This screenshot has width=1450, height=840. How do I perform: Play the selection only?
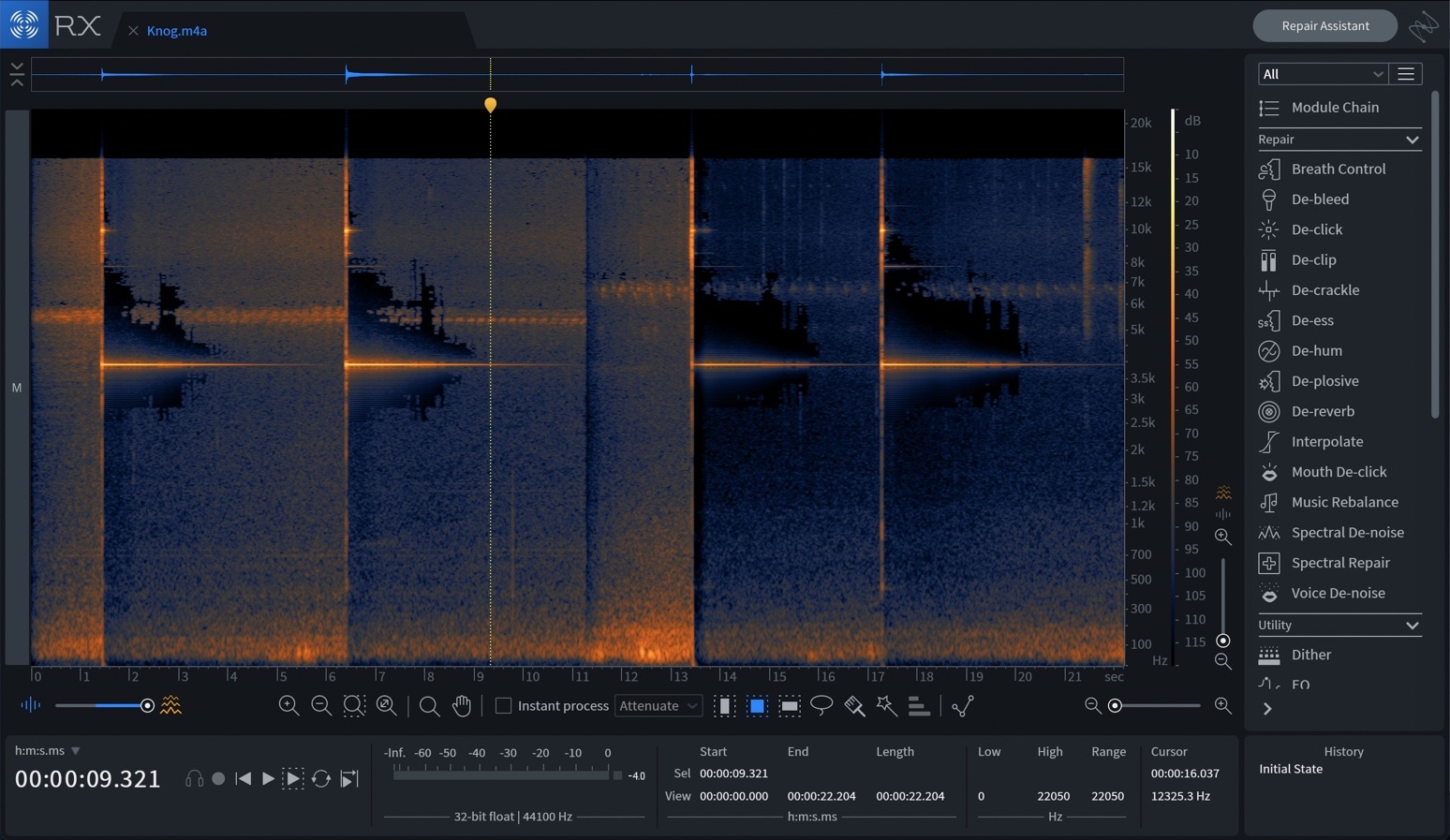293,778
